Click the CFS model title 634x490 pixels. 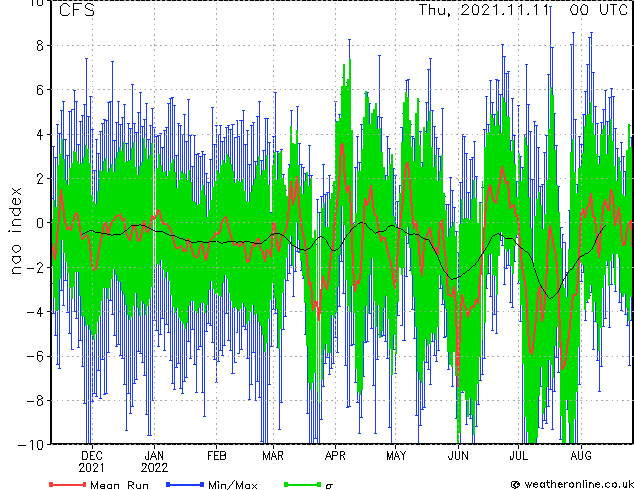point(77,10)
